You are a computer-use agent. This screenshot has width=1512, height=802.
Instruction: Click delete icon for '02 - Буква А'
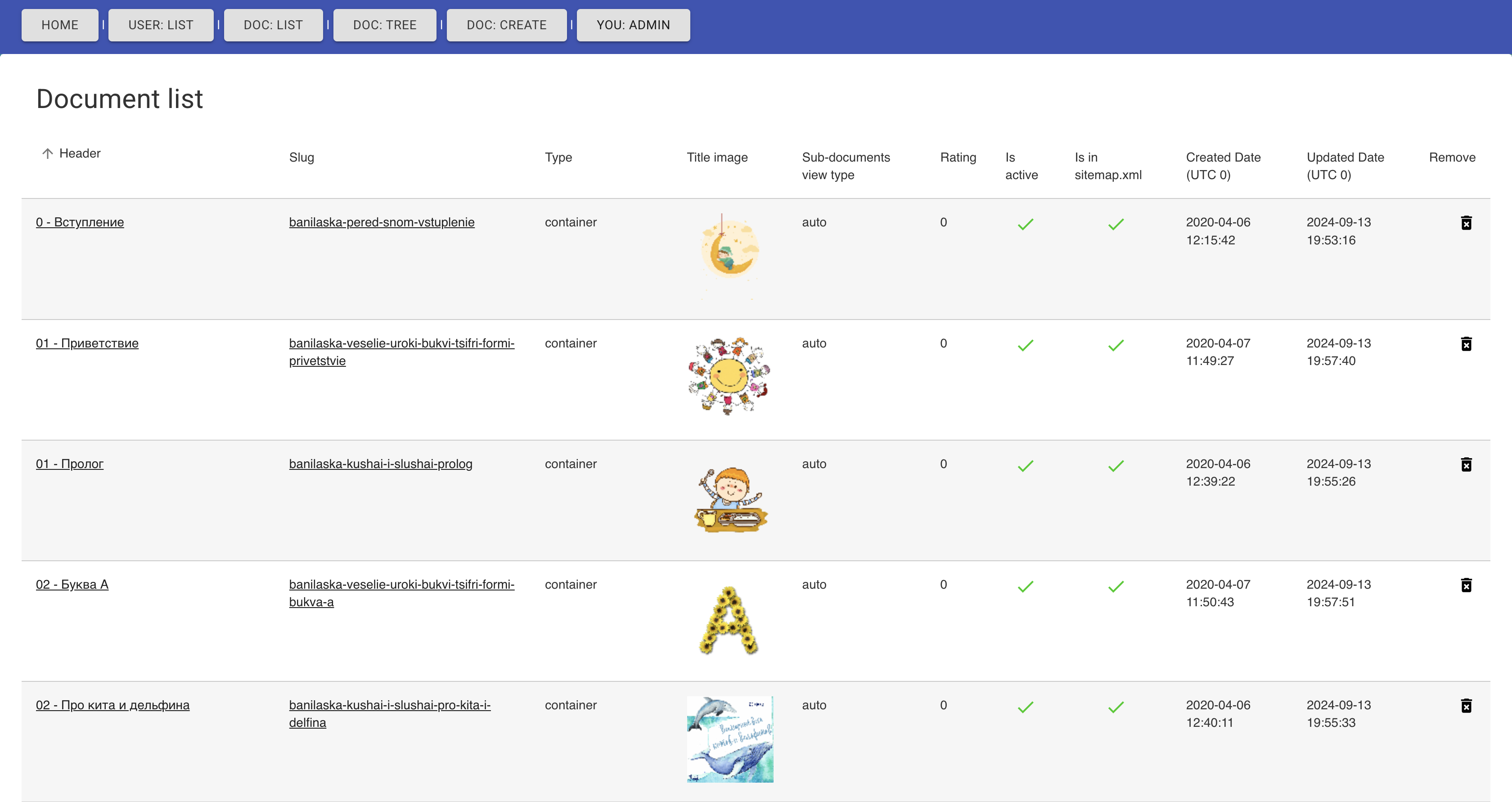(1466, 585)
